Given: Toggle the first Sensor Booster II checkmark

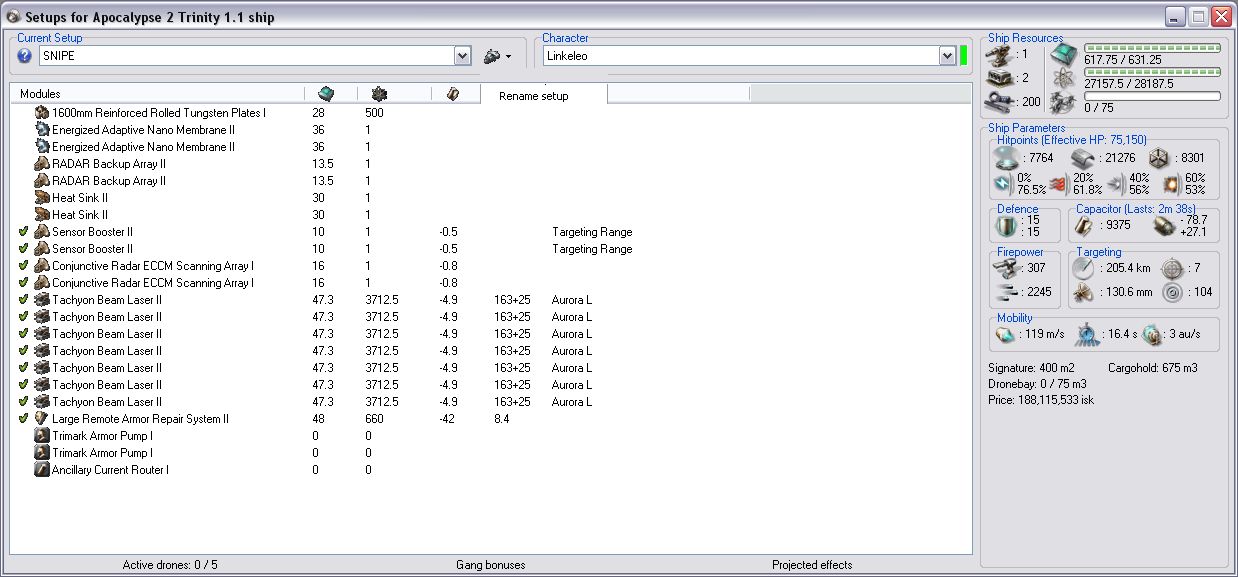Looking at the screenshot, I should click(23, 231).
